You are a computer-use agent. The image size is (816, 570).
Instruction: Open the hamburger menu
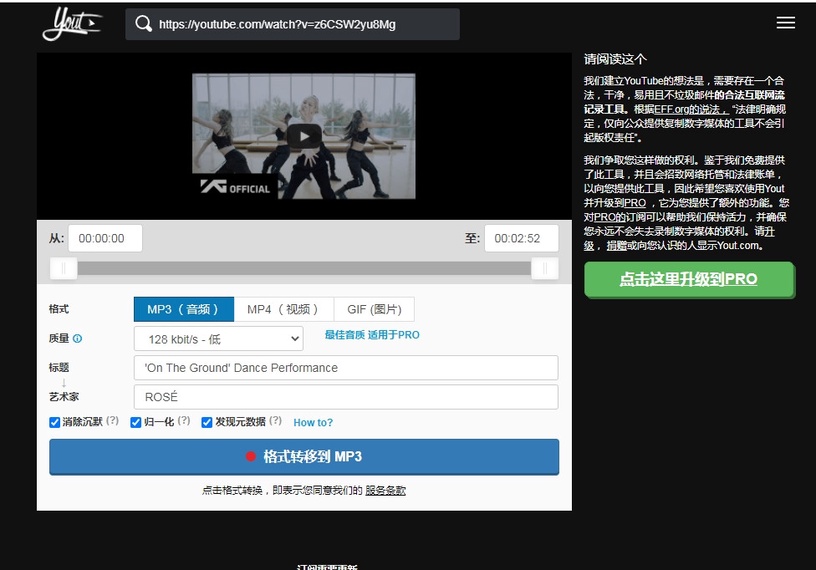click(785, 23)
